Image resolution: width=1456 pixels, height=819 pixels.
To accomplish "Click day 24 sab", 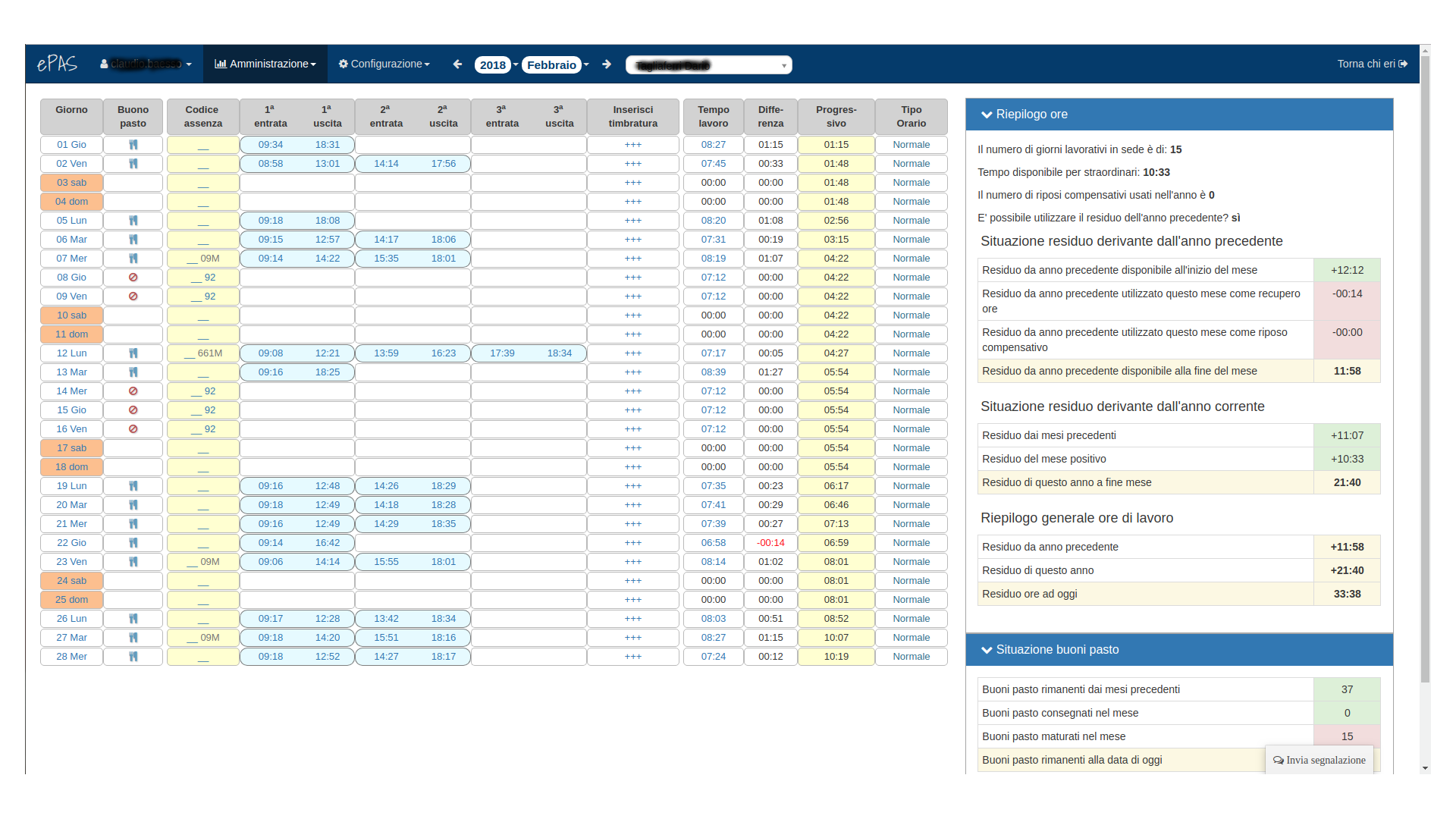I will click(71, 581).
